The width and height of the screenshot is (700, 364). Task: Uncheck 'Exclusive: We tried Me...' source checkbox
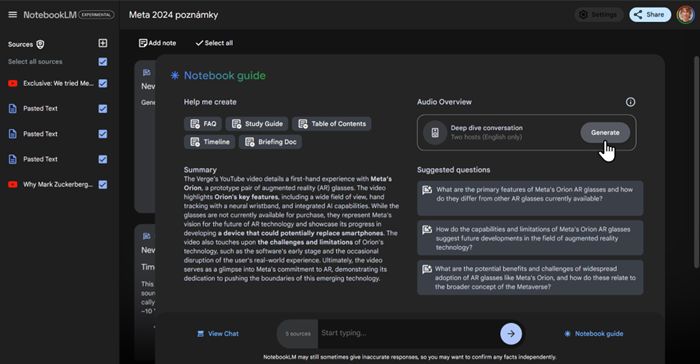tap(103, 84)
